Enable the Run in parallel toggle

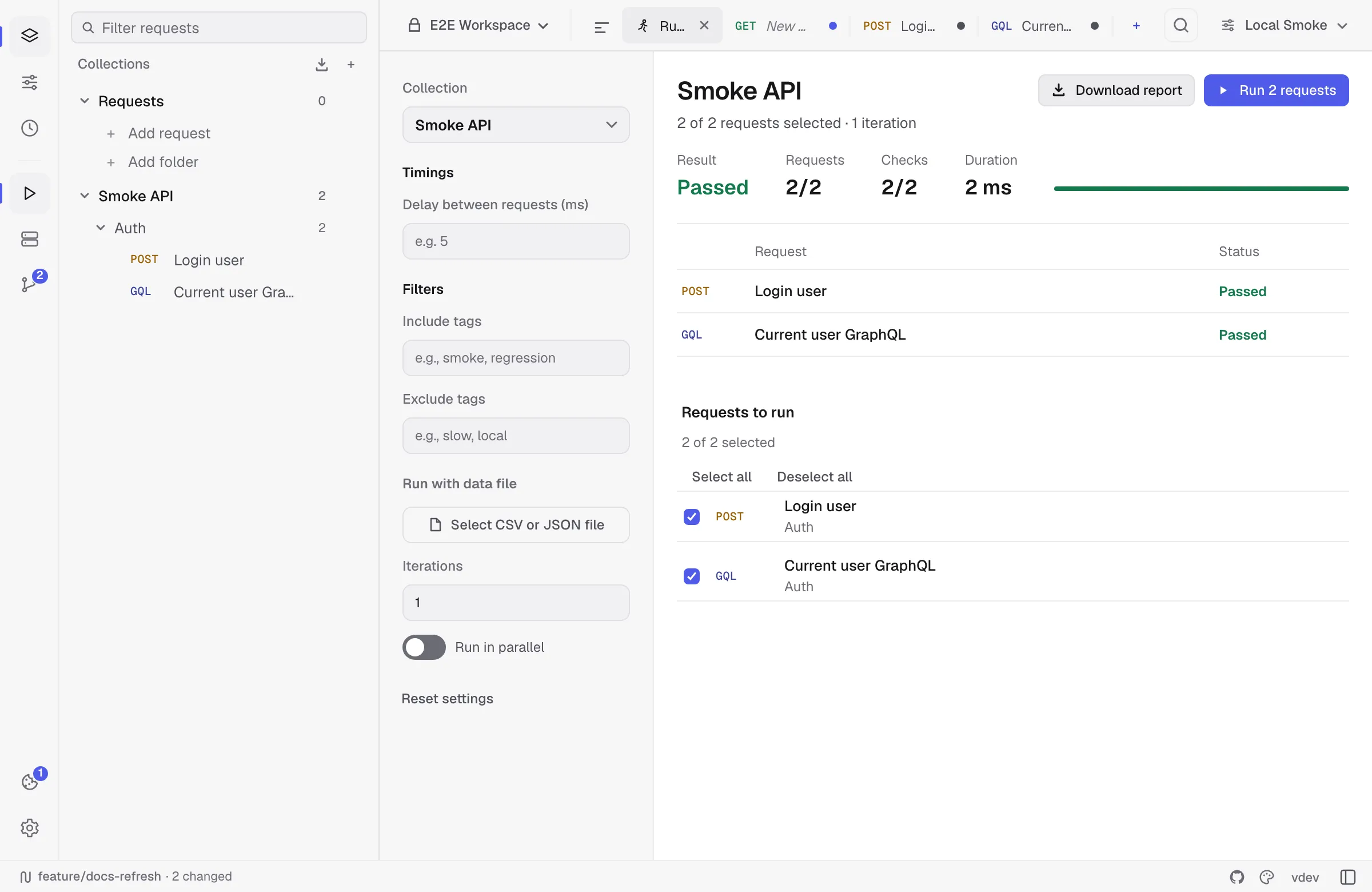coord(424,647)
